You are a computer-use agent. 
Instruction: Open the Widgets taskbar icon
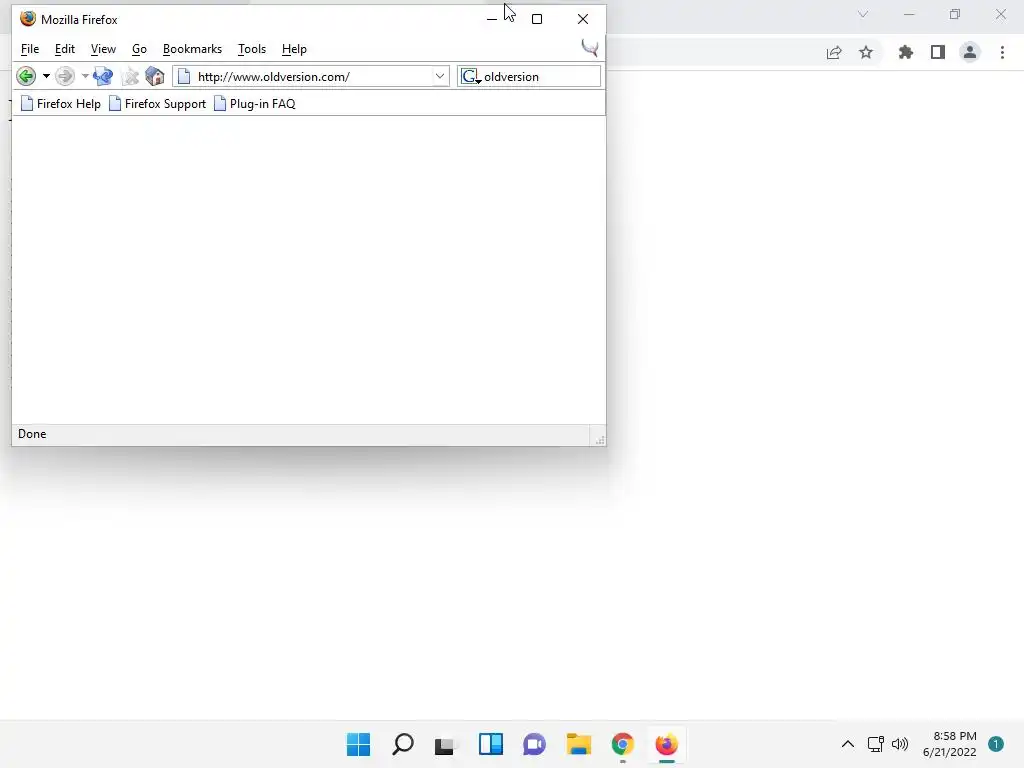490,744
